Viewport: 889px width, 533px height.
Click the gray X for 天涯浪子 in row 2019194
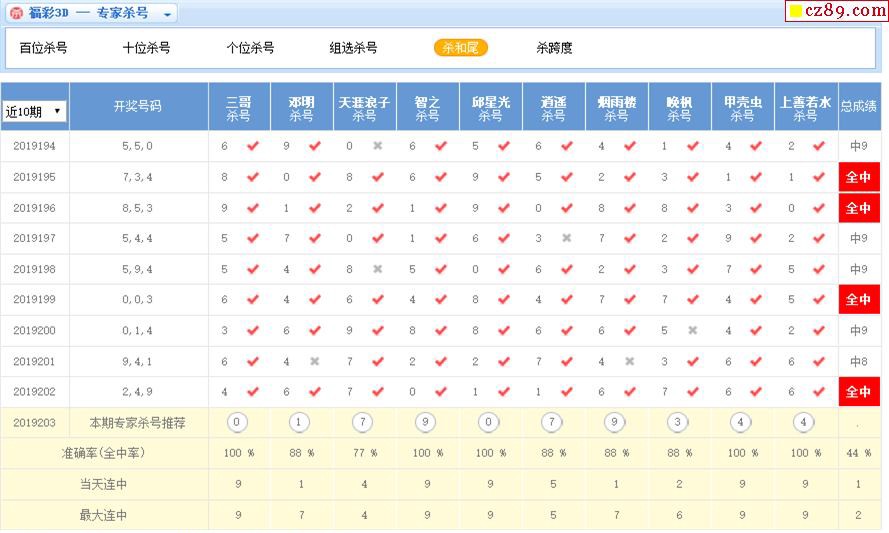point(377,146)
